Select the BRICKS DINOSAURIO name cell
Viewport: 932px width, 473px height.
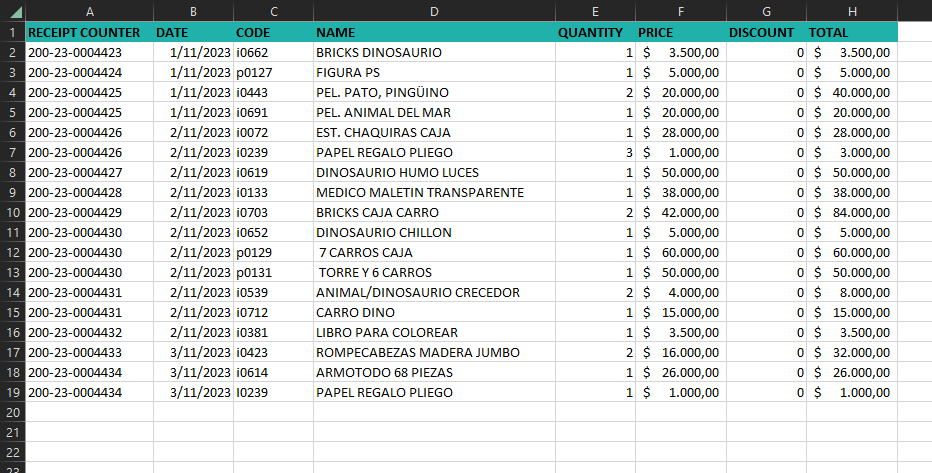[433, 52]
